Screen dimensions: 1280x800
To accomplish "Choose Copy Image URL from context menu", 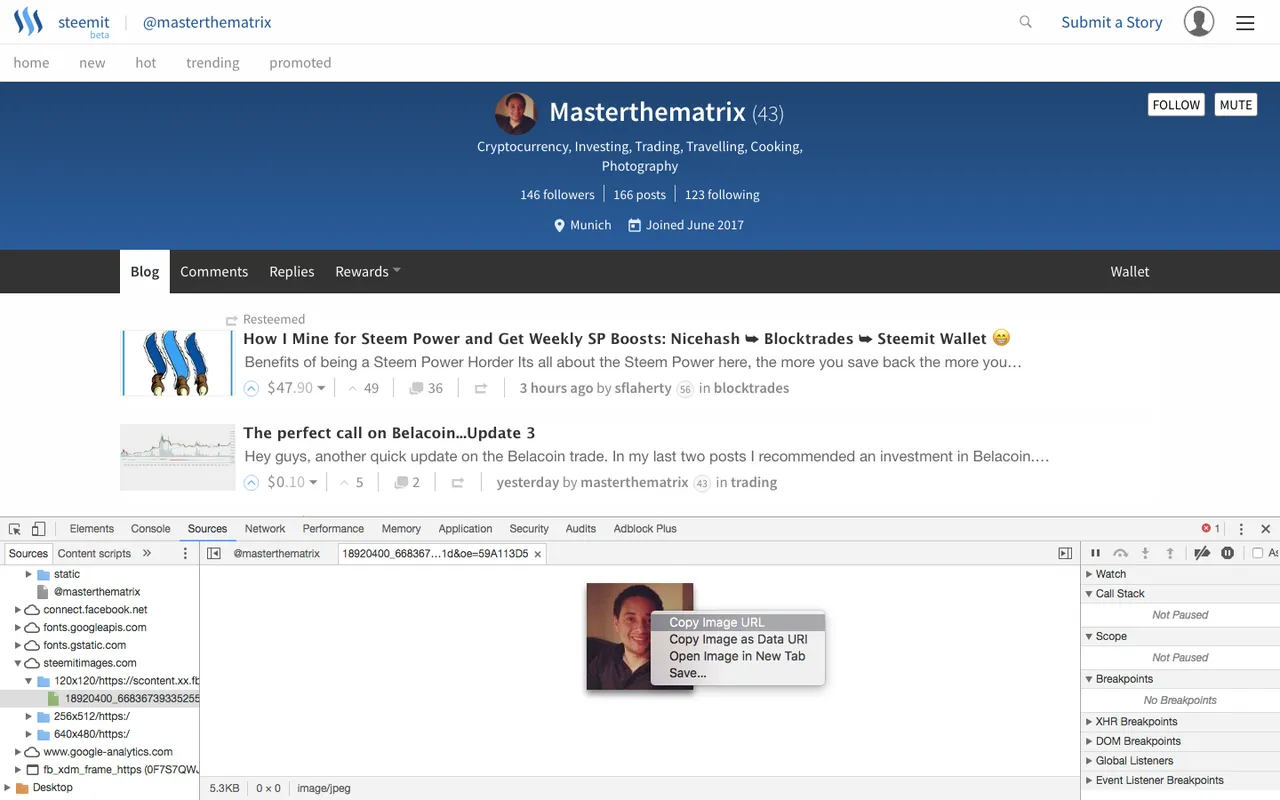I will click(738, 622).
